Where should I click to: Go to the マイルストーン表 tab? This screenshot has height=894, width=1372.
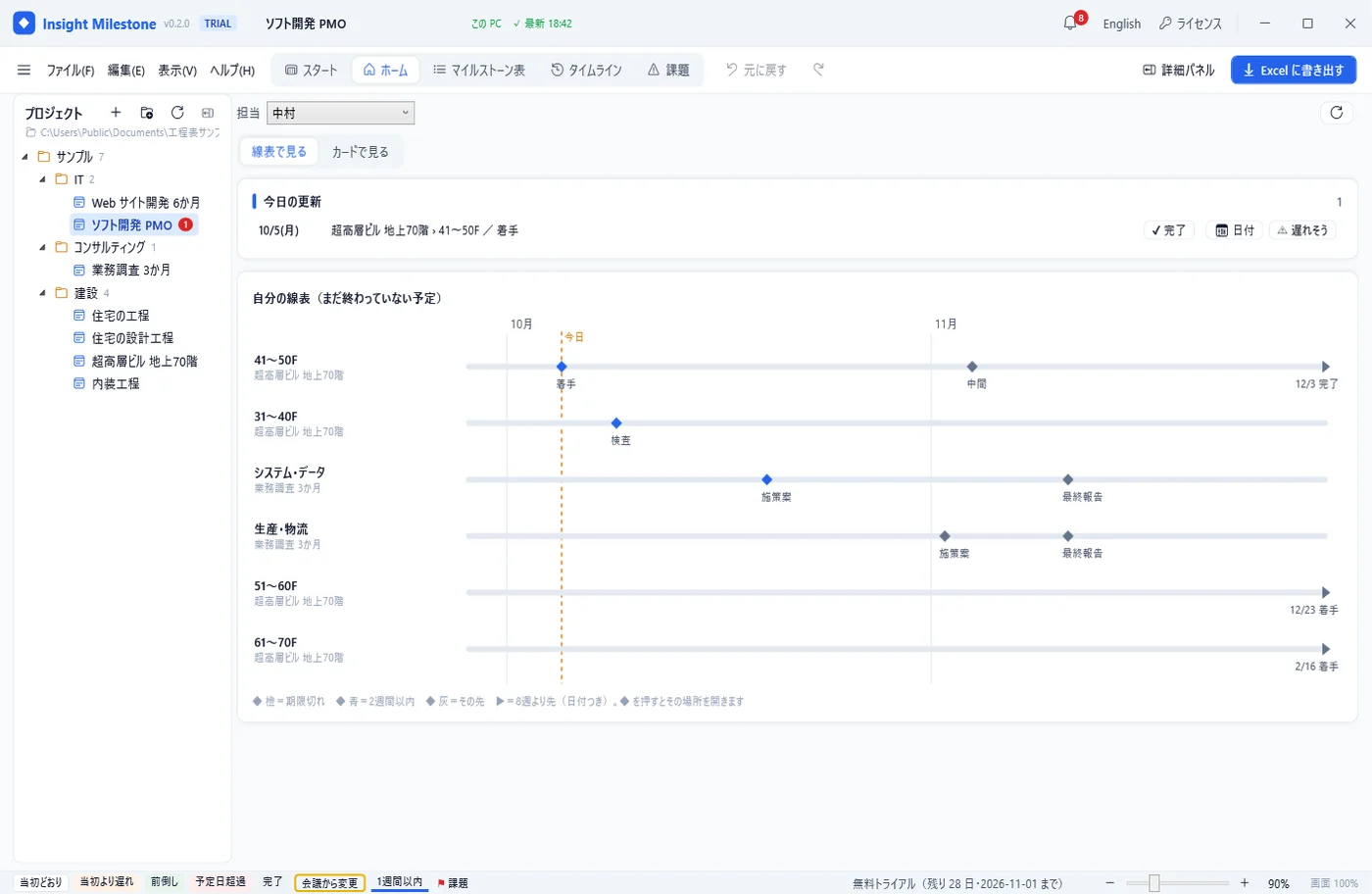tap(479, 70)
